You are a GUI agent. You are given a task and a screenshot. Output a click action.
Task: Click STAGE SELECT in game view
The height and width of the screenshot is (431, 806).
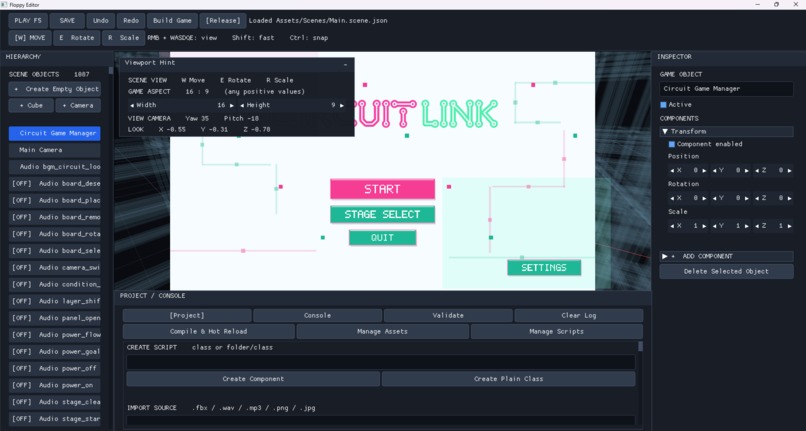382,214
